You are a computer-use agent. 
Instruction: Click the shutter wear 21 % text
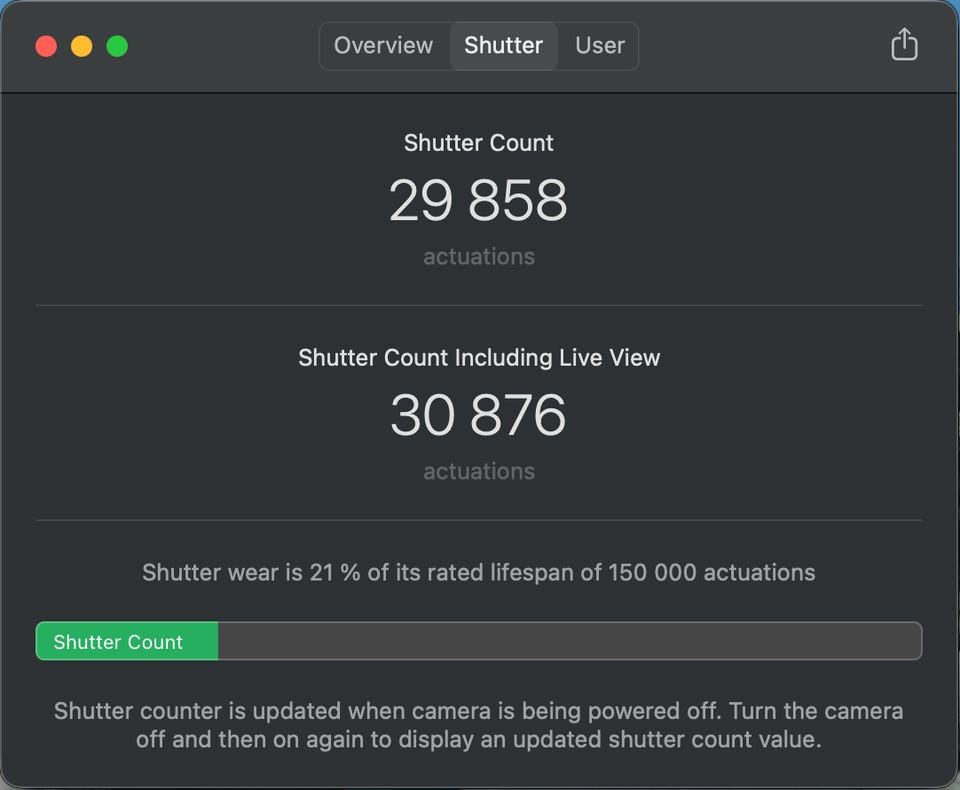[x=478, y=573]
